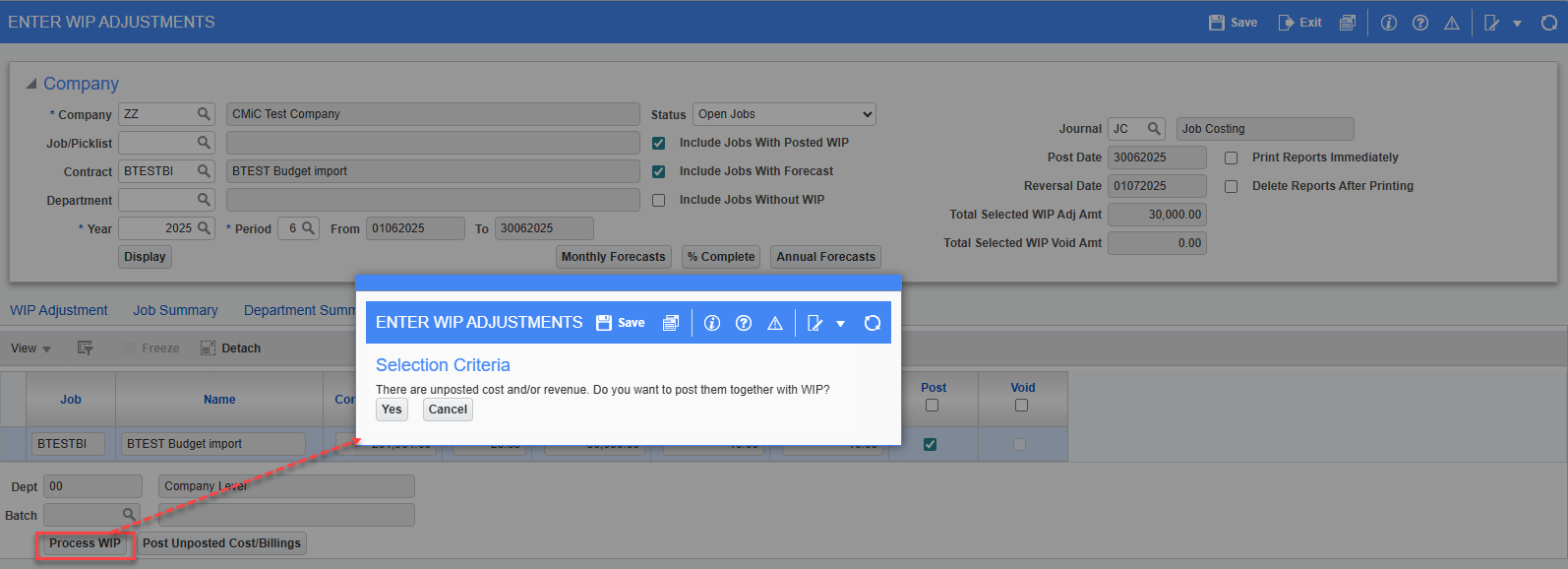The height and width of the screenshot is (569, 1568).
Task: Open the Period field lookup search
Action: [x=308, y=228]
